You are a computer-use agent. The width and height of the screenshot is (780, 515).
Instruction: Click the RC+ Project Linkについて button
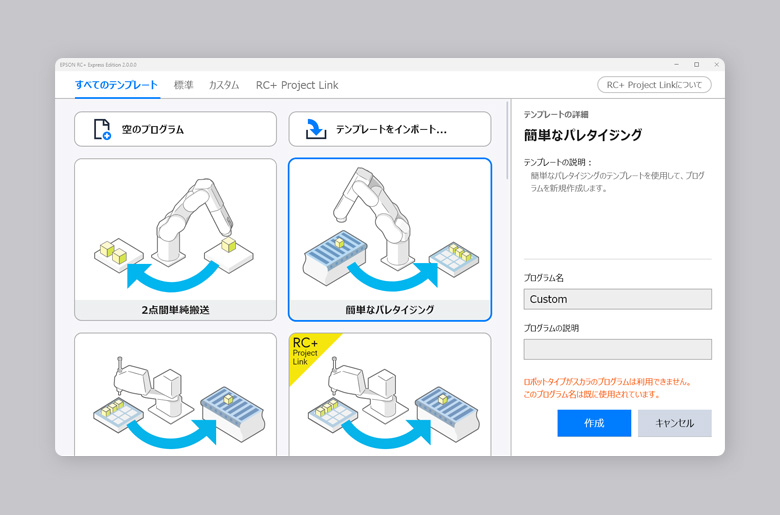[654, 85]
